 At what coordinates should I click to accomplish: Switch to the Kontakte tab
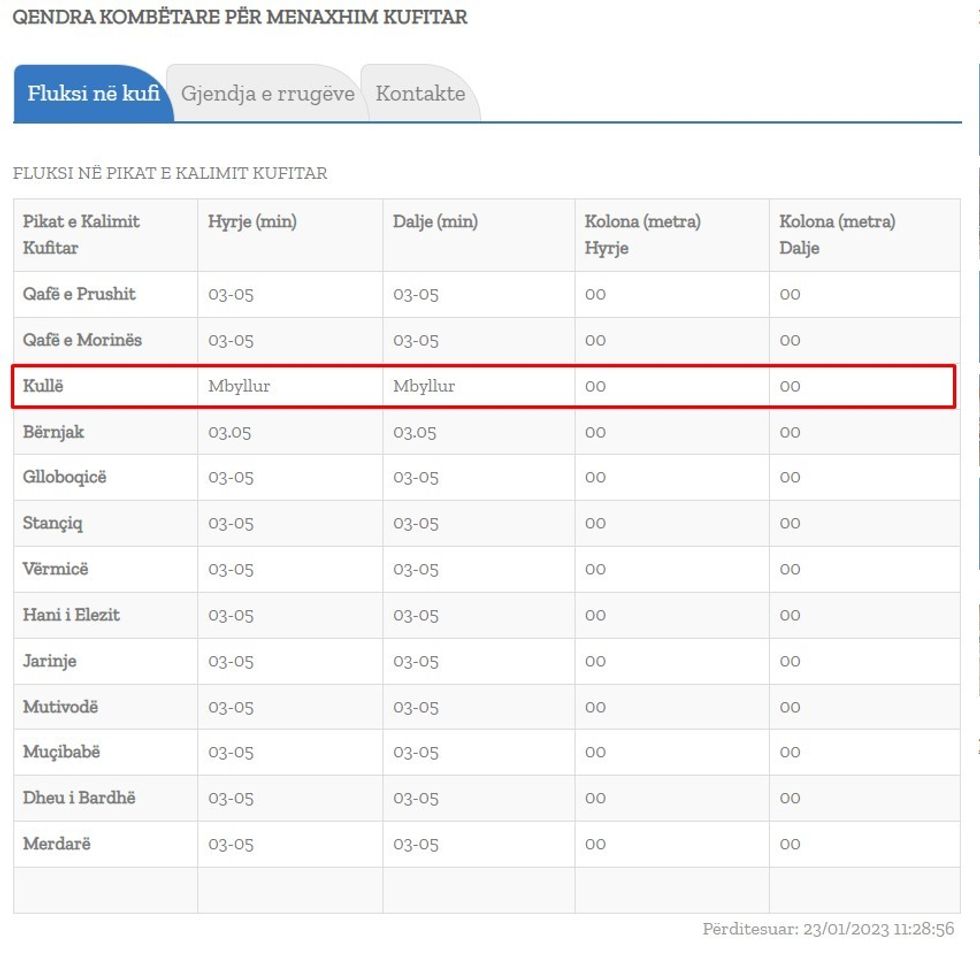(420, 94)
